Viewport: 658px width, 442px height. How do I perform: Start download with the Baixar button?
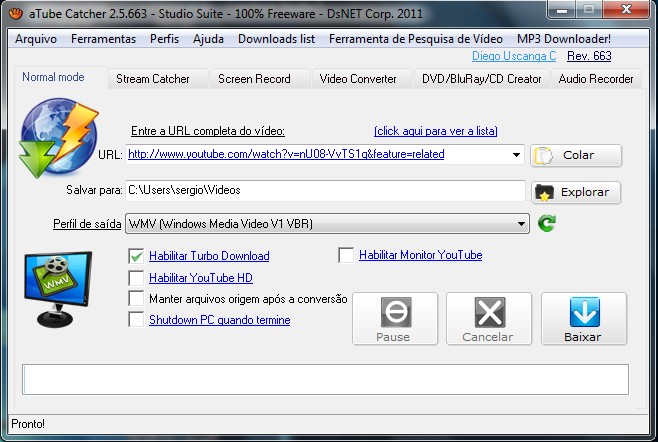pyautogui.click(x=584, y=319)
